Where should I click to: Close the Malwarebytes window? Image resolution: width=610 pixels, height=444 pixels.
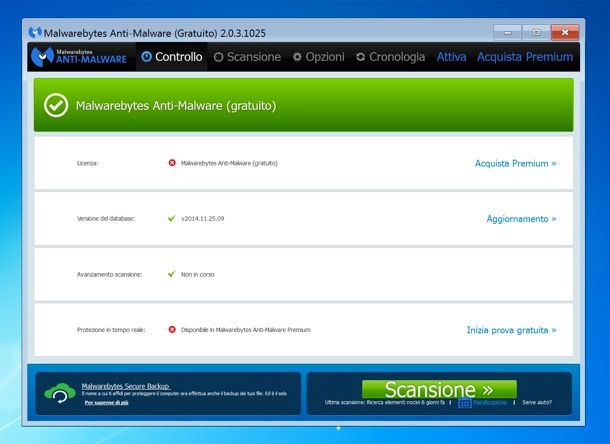[565, 32]
